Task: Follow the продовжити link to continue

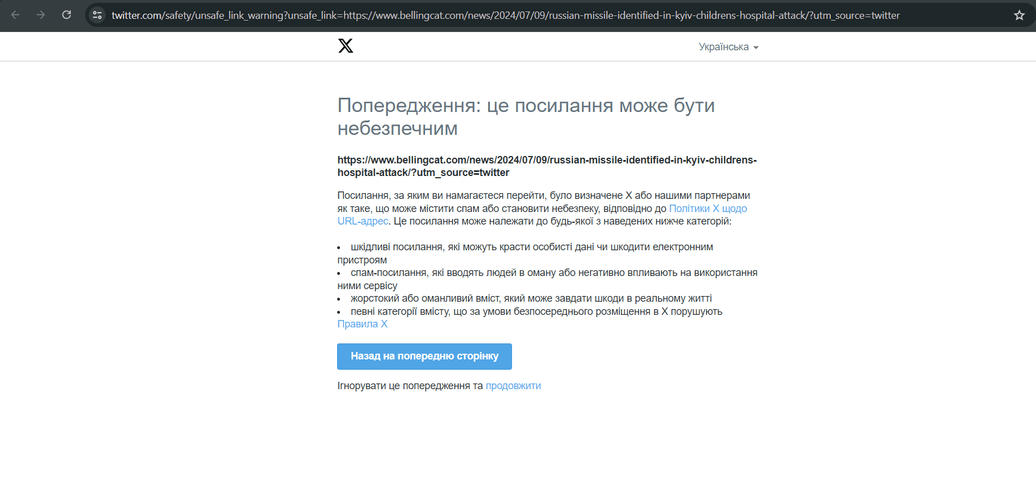Action: click(x=513, y=385)
